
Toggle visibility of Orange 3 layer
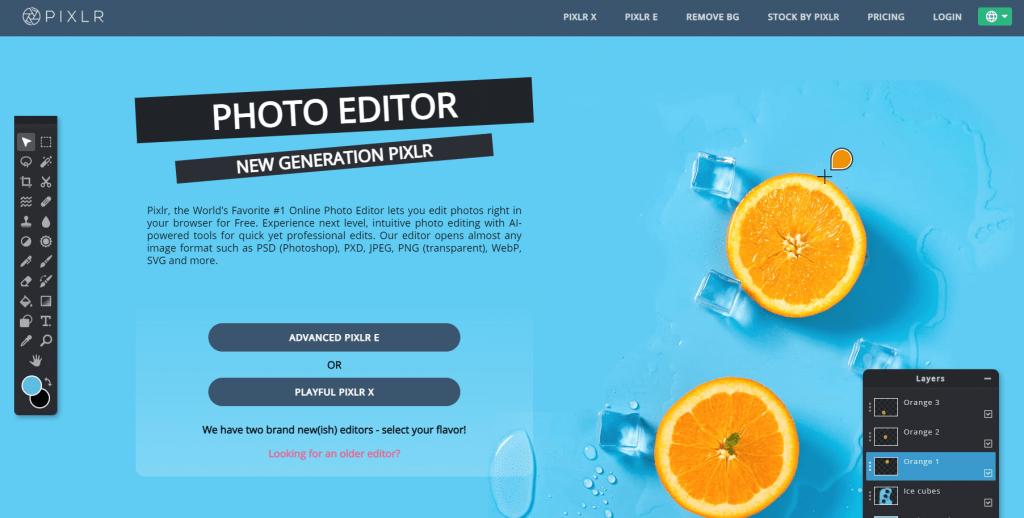(988, 414)
